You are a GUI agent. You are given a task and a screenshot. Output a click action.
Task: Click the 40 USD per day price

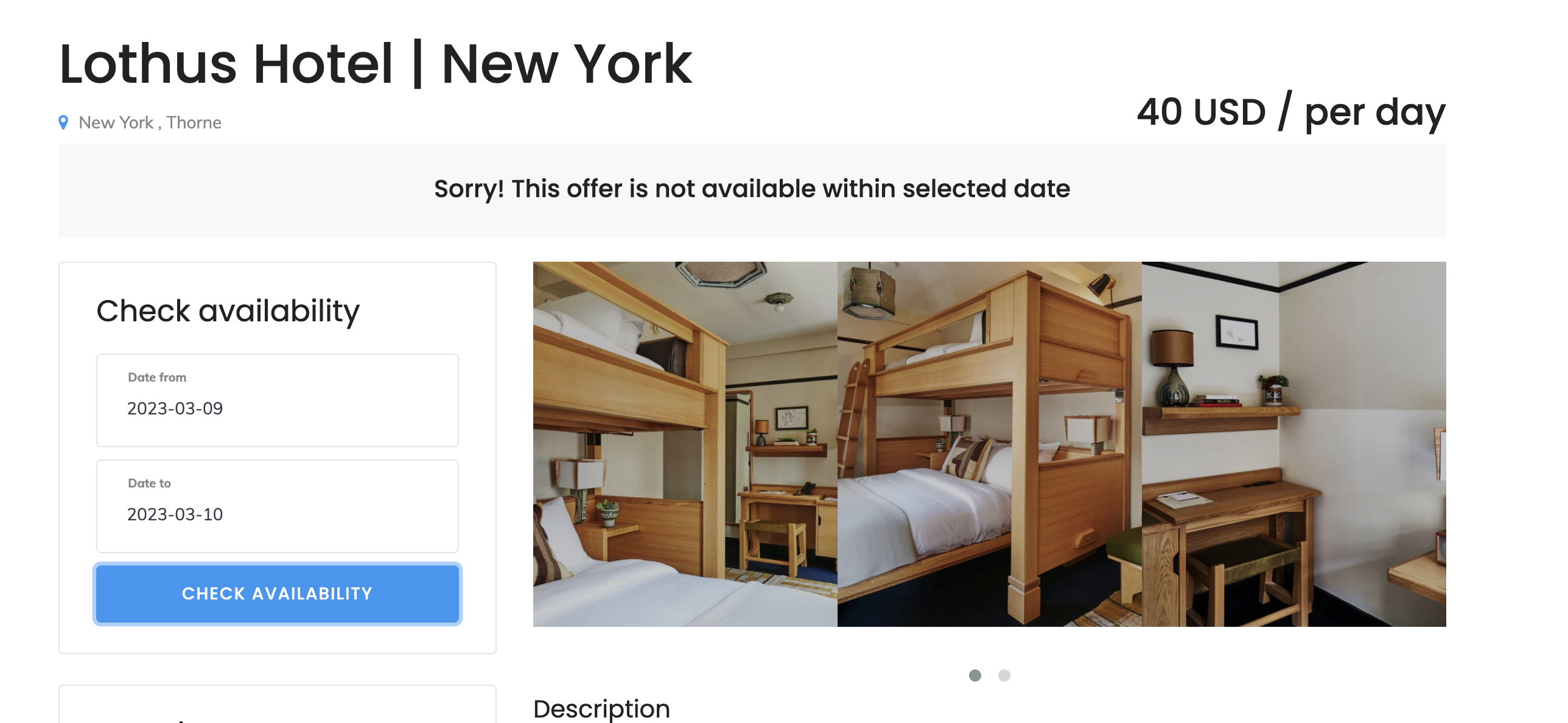click(x=1291, y=112)
